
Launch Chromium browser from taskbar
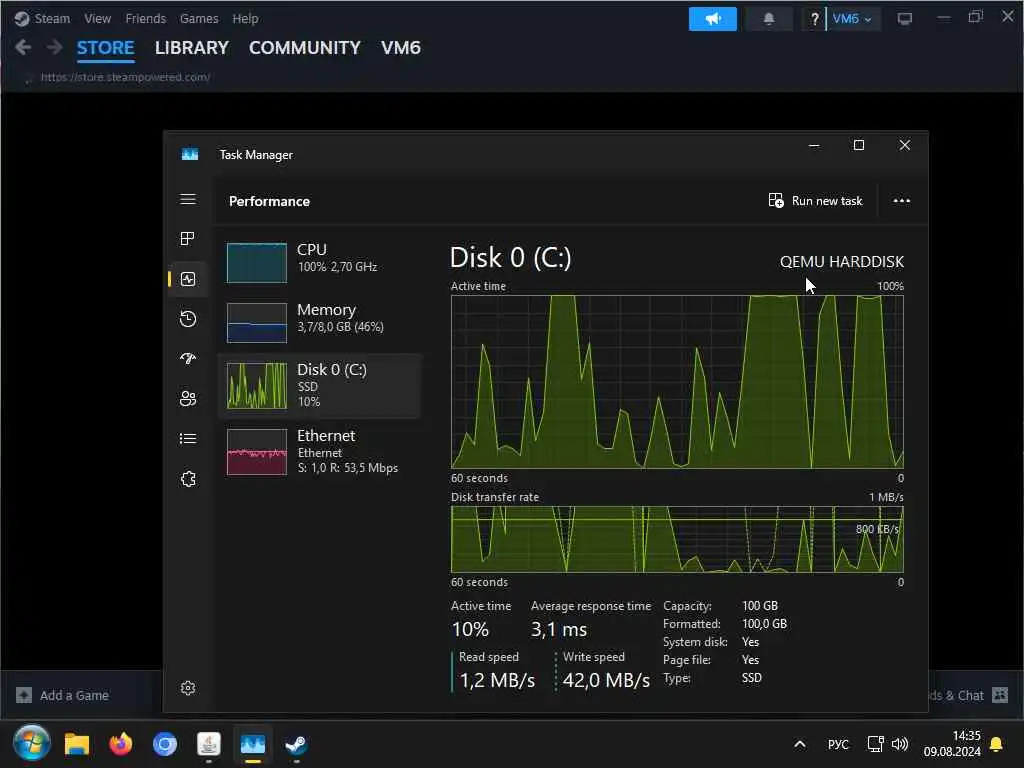click(x=165, y=744)
